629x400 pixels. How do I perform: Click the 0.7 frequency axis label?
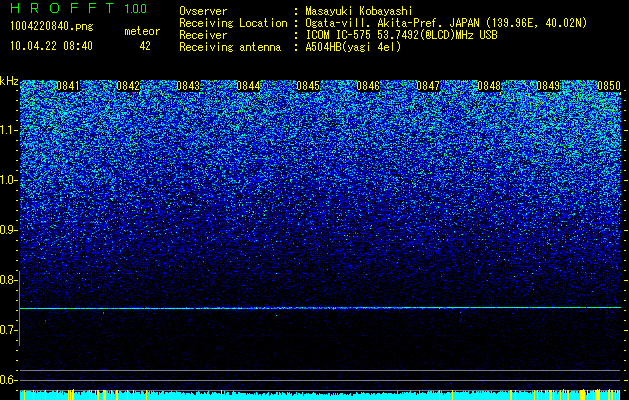tap(8, 330)
